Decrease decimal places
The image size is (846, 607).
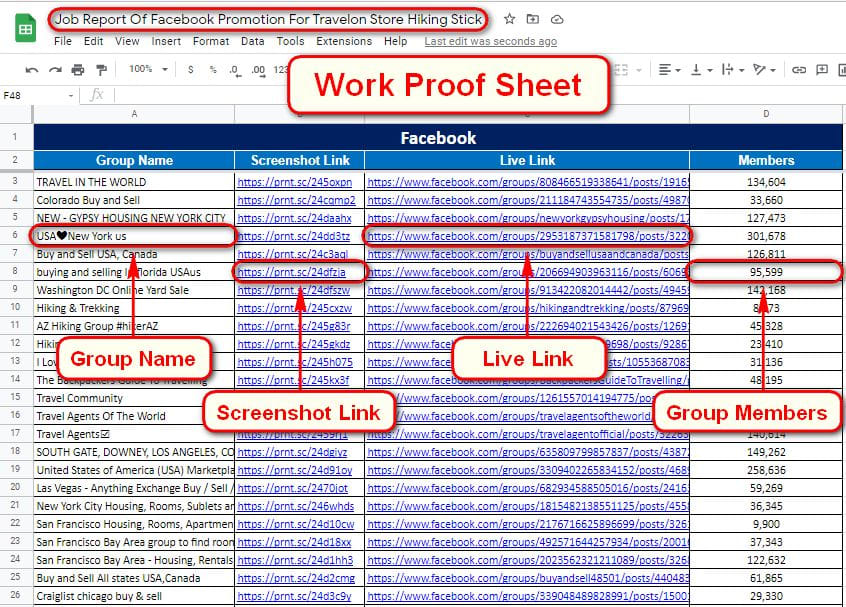(x=235, y=70)
